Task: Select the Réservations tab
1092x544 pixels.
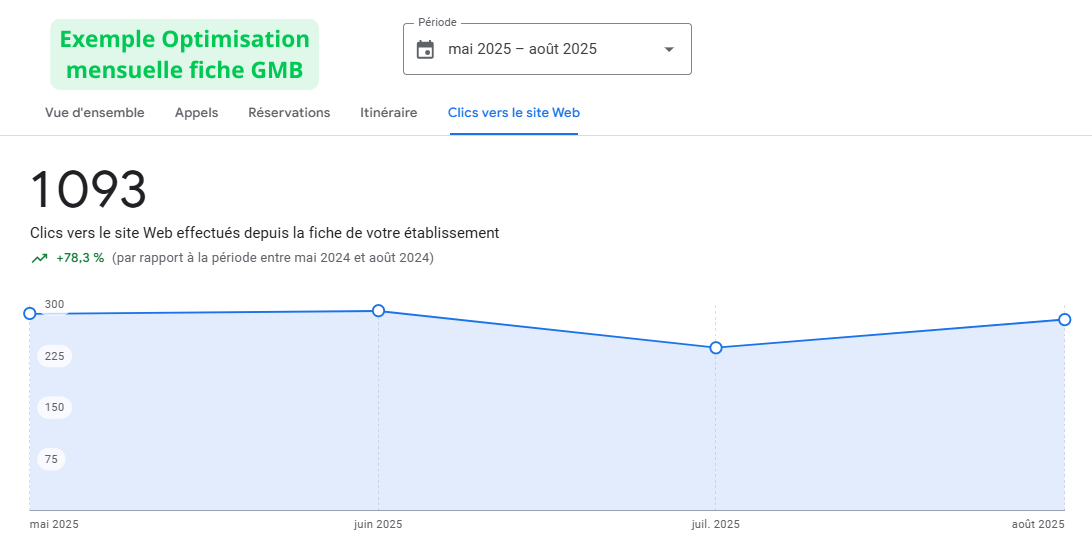Action: click(289, 113)
